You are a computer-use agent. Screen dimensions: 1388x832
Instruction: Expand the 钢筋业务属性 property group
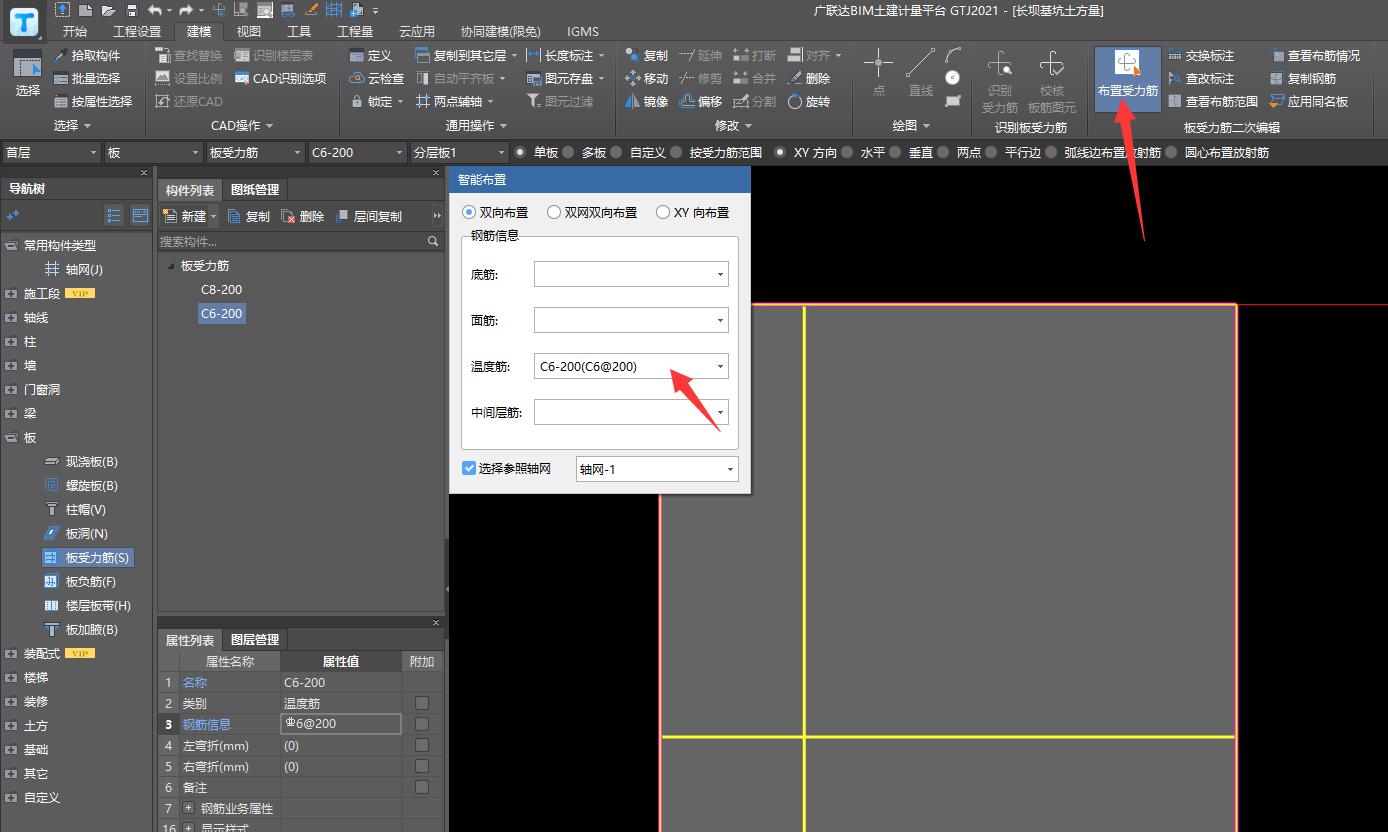[x=189, y=808]
